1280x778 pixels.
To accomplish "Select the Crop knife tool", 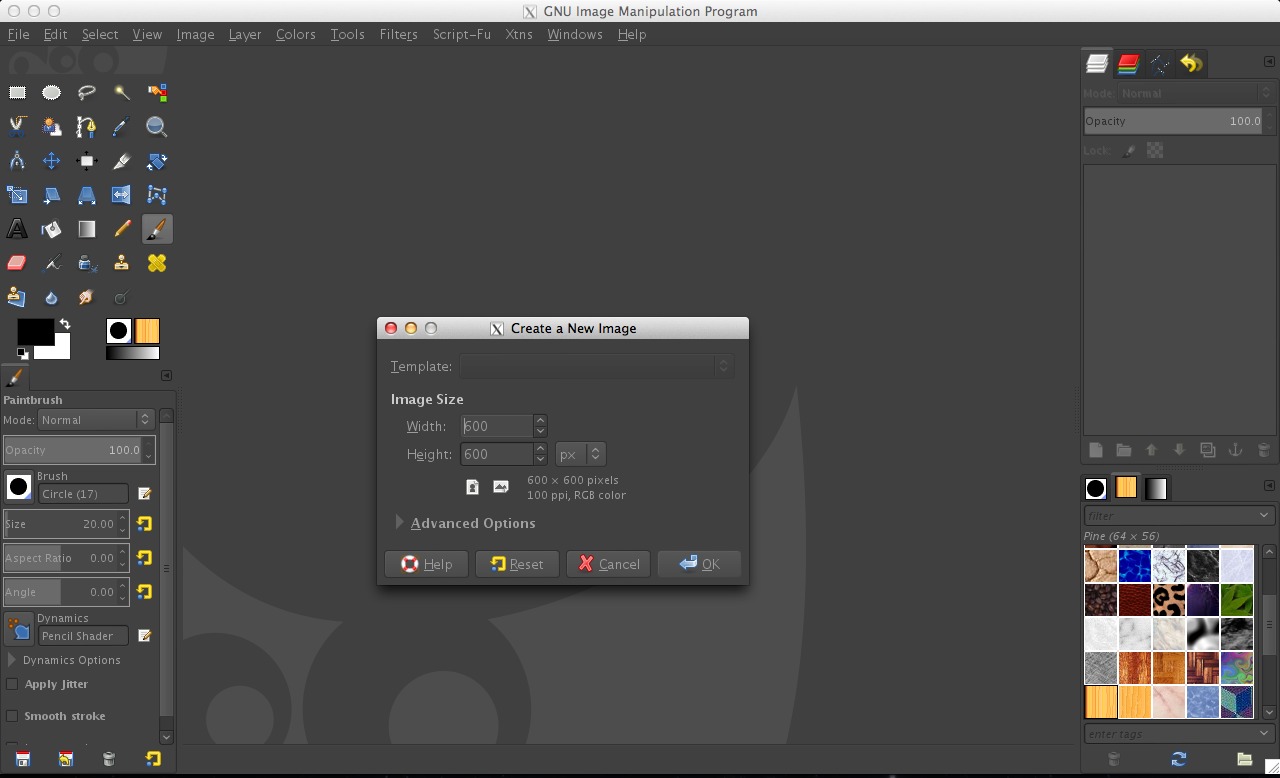I will pyautogui.click(x=122, y=161).
